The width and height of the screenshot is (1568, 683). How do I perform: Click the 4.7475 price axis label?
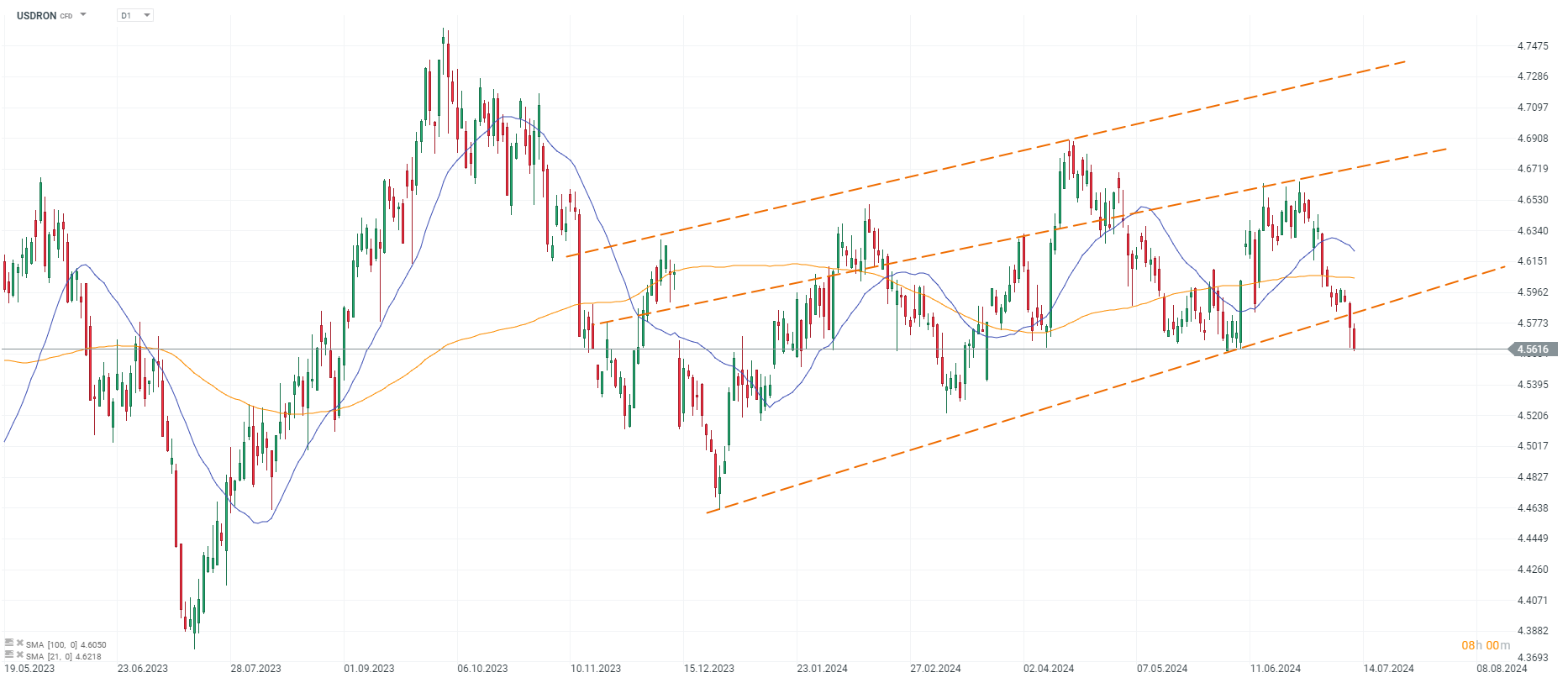[x=1533, y=45]
